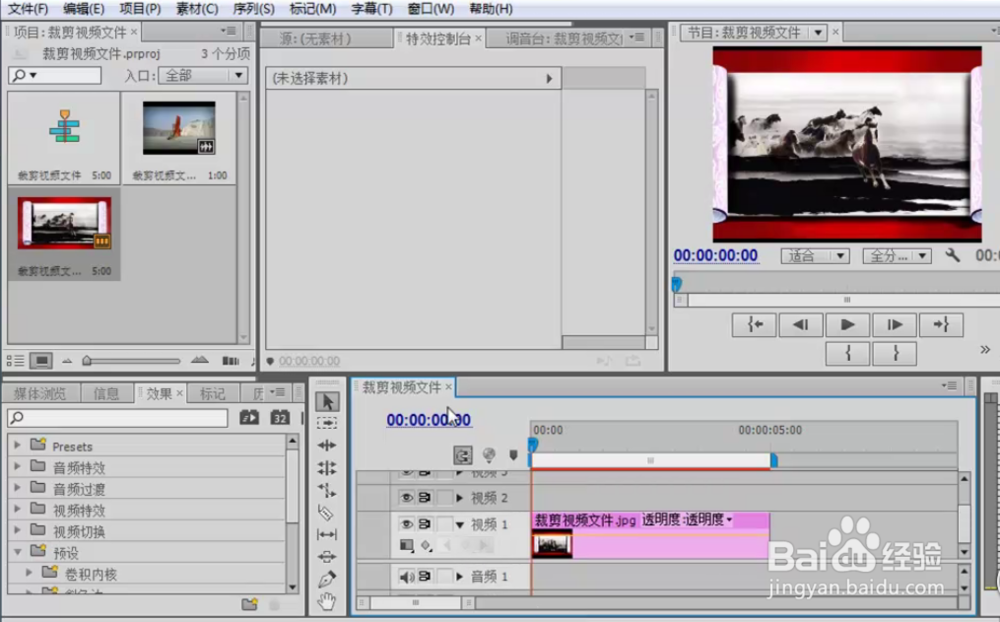Switch project panel to icon view
The image size is (1000, 622).
(41, 361)
